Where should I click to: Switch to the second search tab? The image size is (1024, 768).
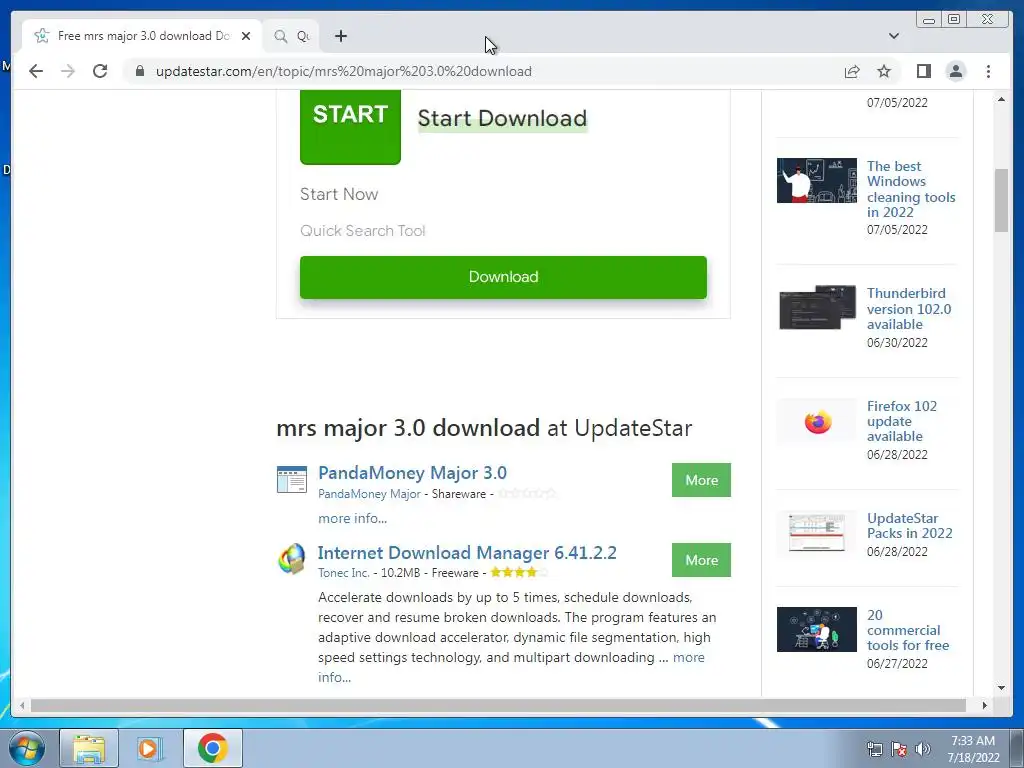pos(292,36)
